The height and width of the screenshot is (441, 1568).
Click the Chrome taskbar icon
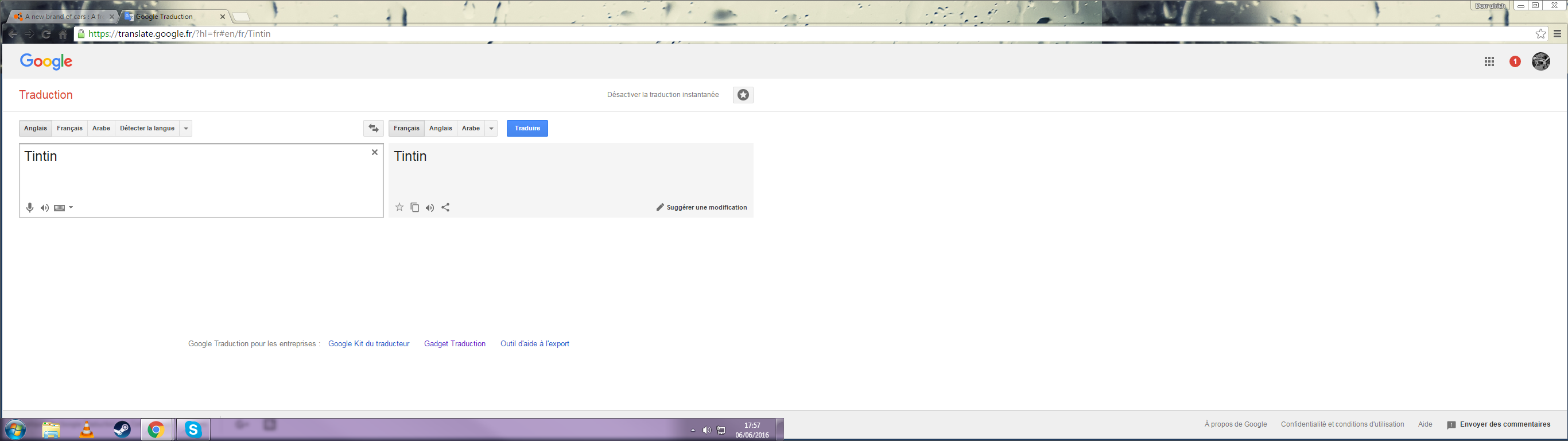point(157,430)
